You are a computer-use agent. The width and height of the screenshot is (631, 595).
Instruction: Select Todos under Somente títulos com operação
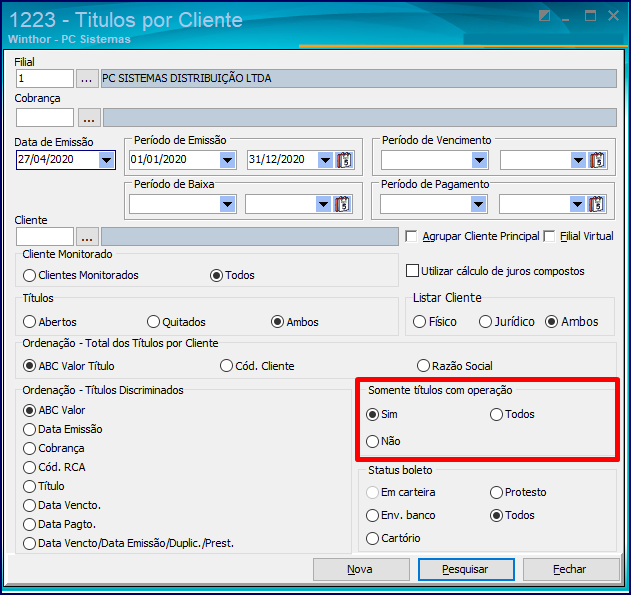click(496, 414)
